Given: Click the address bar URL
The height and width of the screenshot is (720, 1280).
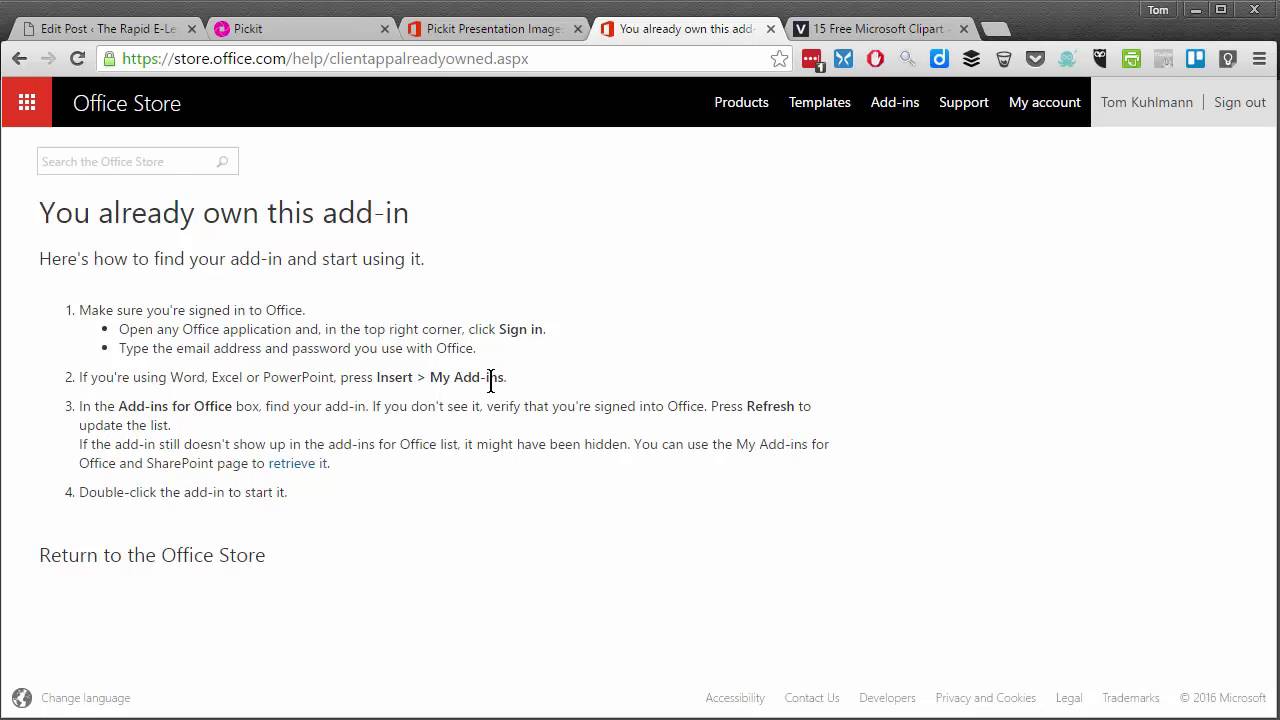Looking at the screenshot, I should click(x=325, y=59).
